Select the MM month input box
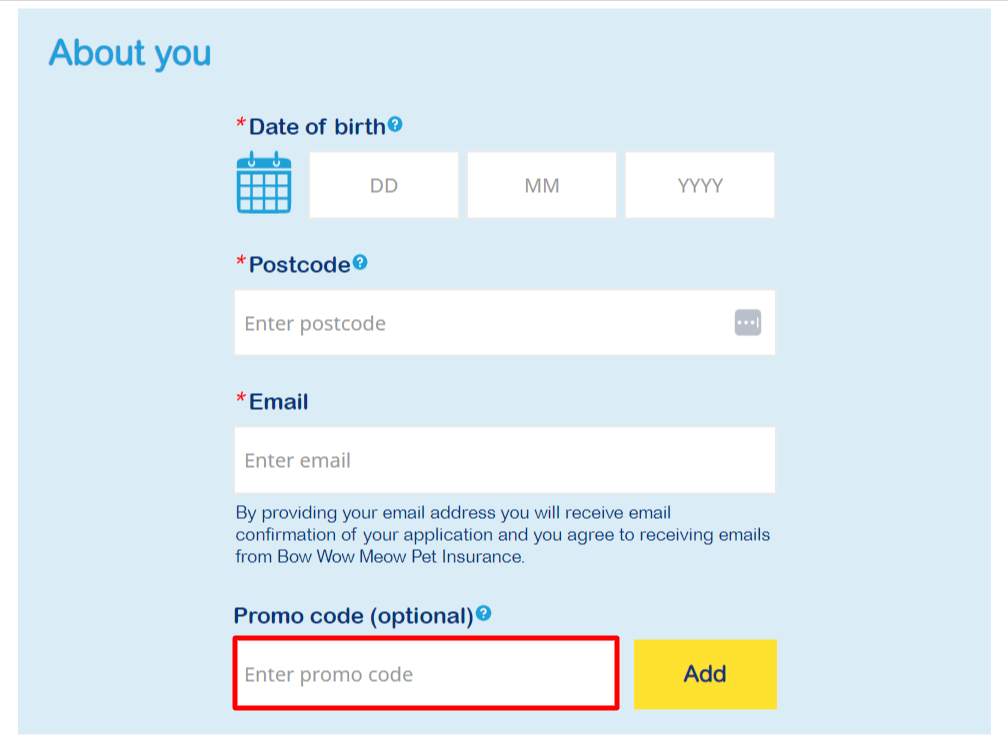Image resolution: width=1008 pixels, height=741 pixels. tap(542, 185)
